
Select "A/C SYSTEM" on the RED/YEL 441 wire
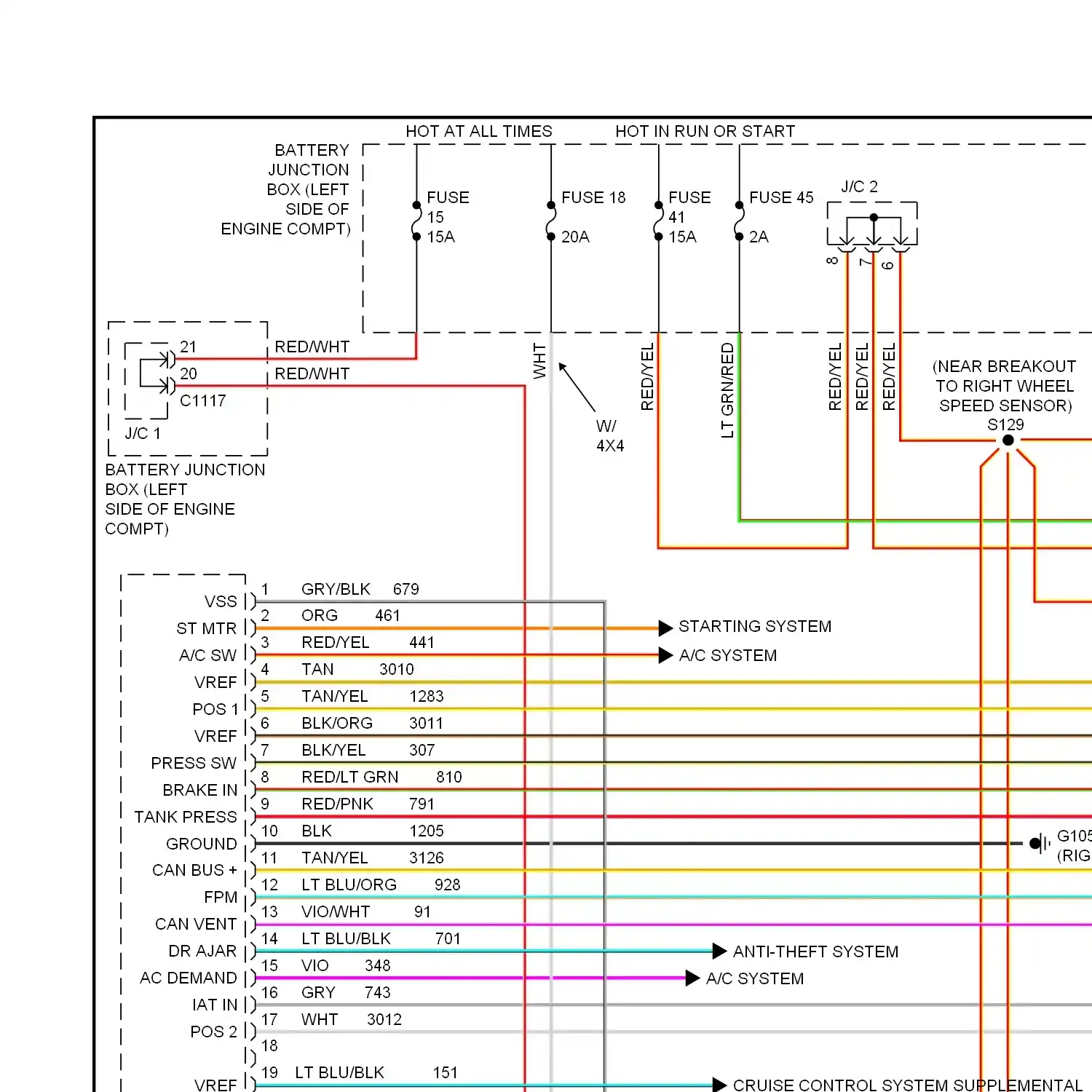click(728, 656)
